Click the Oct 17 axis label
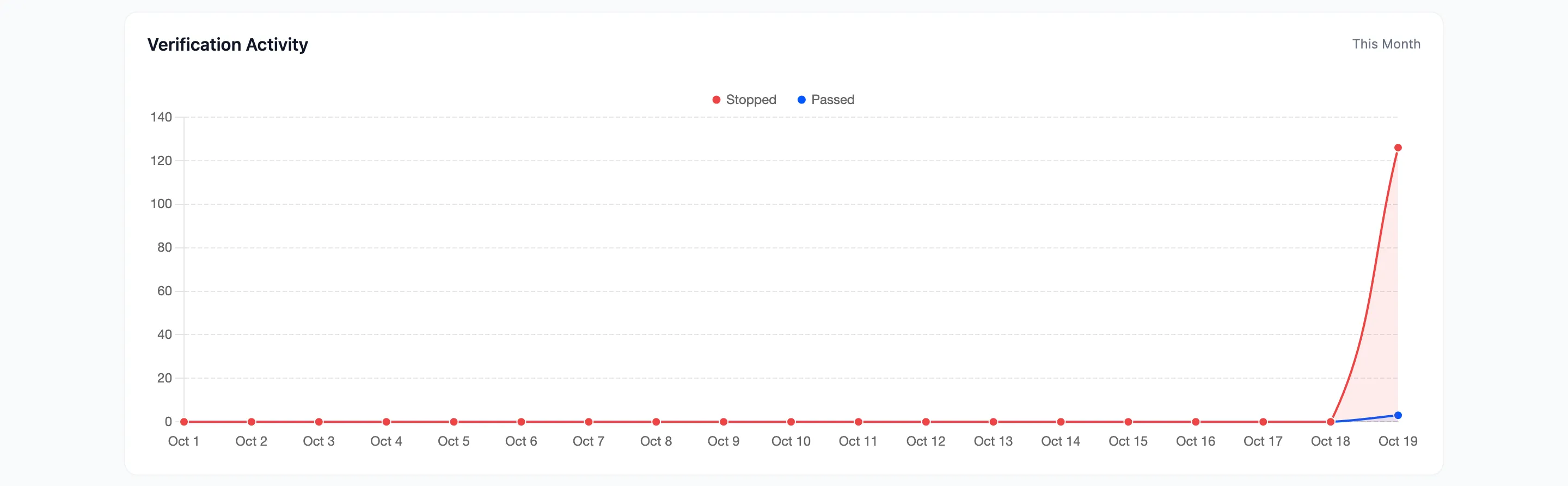The width and height of the screenshot is (1568, 486). 1263,441
